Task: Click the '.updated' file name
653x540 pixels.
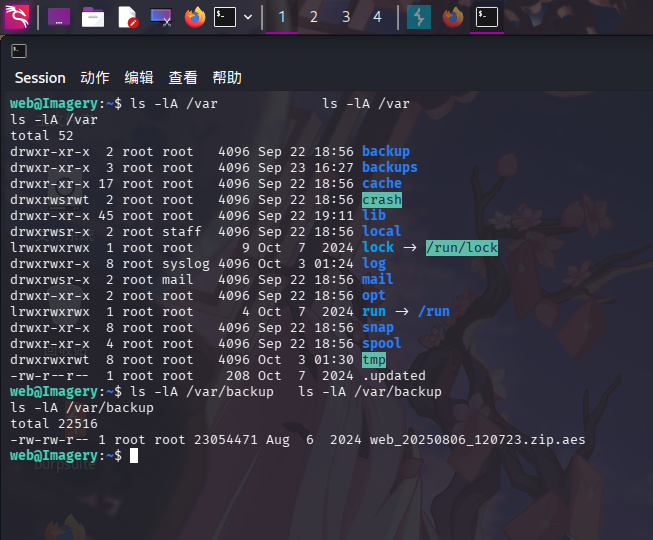Action: (394, 376)
